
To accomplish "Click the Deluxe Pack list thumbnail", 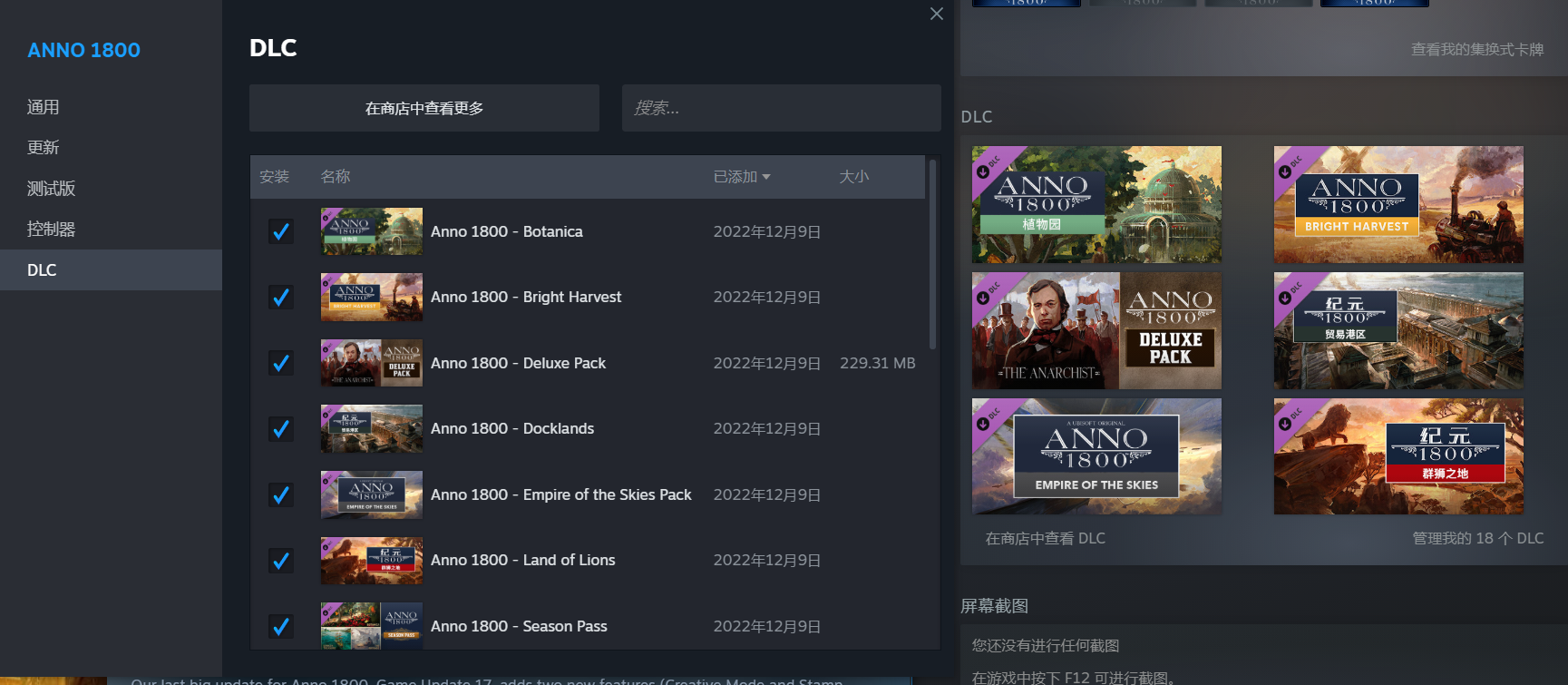I will coord(372,363).
